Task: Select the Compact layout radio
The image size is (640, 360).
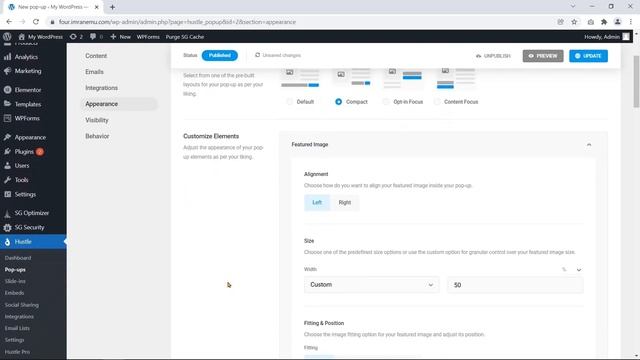Action: 338,102
